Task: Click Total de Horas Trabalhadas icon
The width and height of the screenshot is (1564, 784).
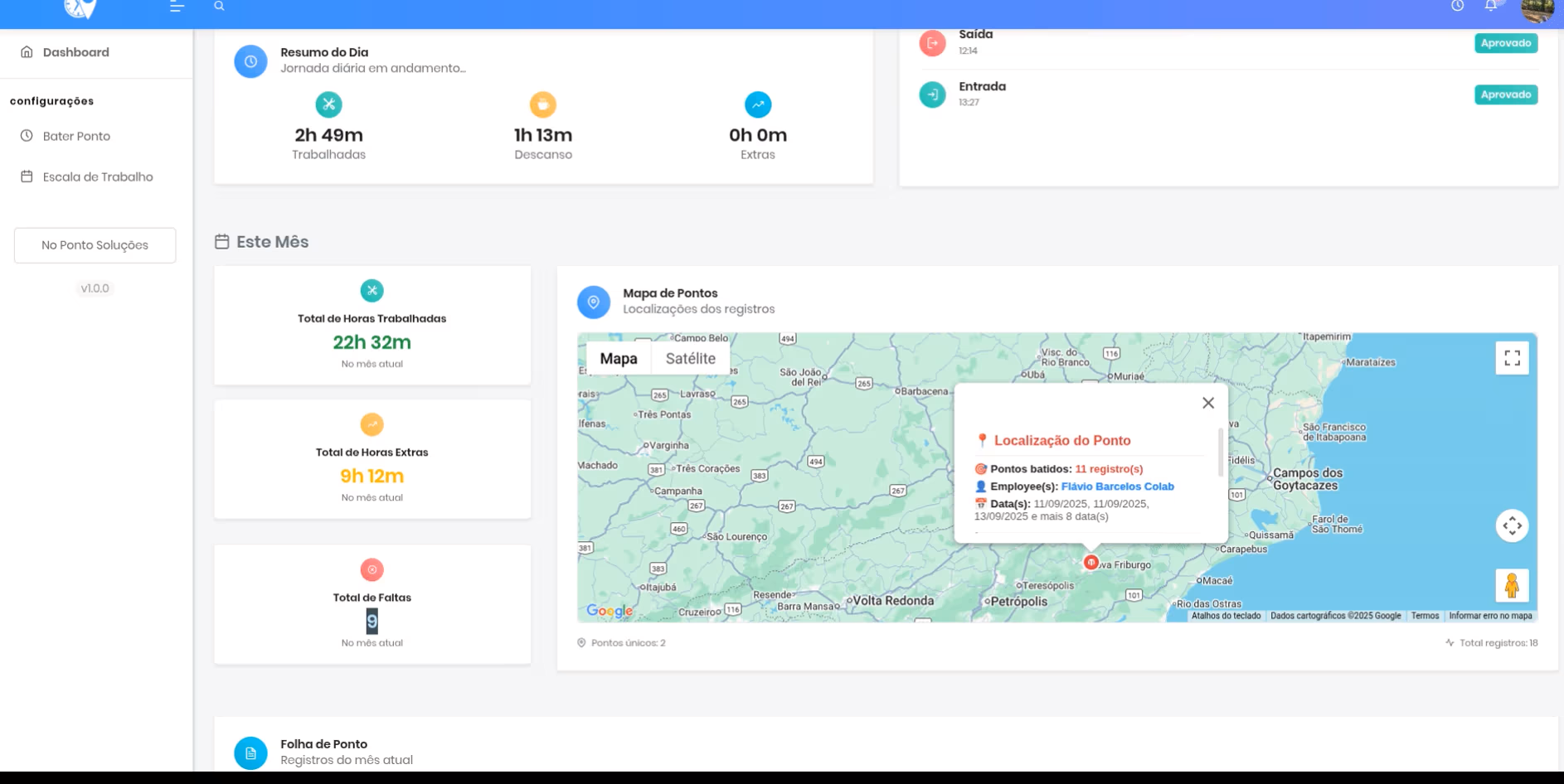Action: point(372,291)
